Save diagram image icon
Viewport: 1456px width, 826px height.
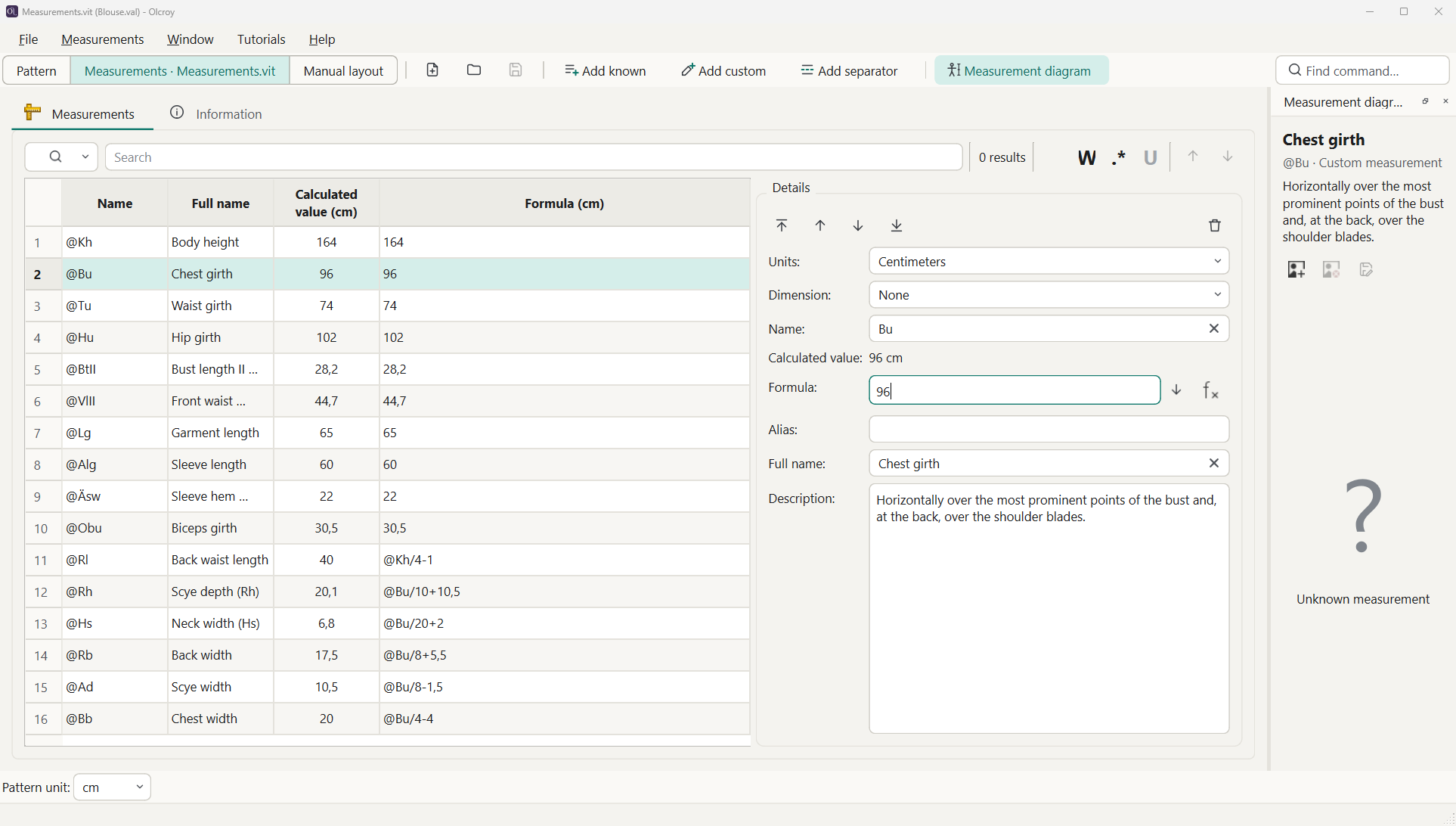(x=1366, y=269)
